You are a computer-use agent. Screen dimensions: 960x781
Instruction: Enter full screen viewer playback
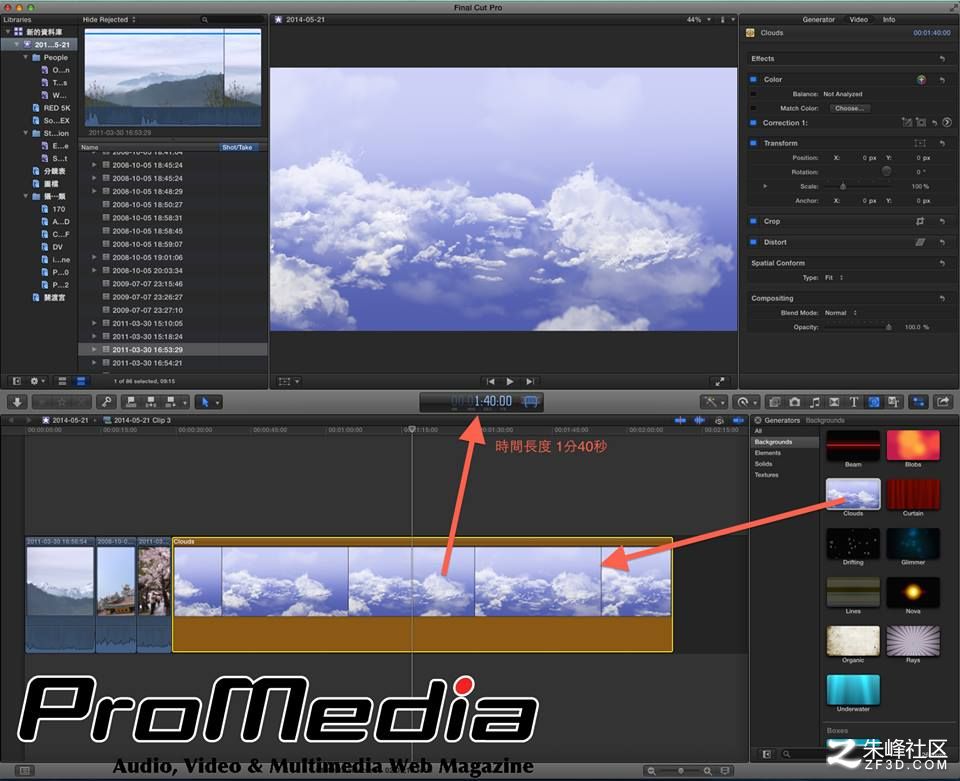tap(720, 381)
